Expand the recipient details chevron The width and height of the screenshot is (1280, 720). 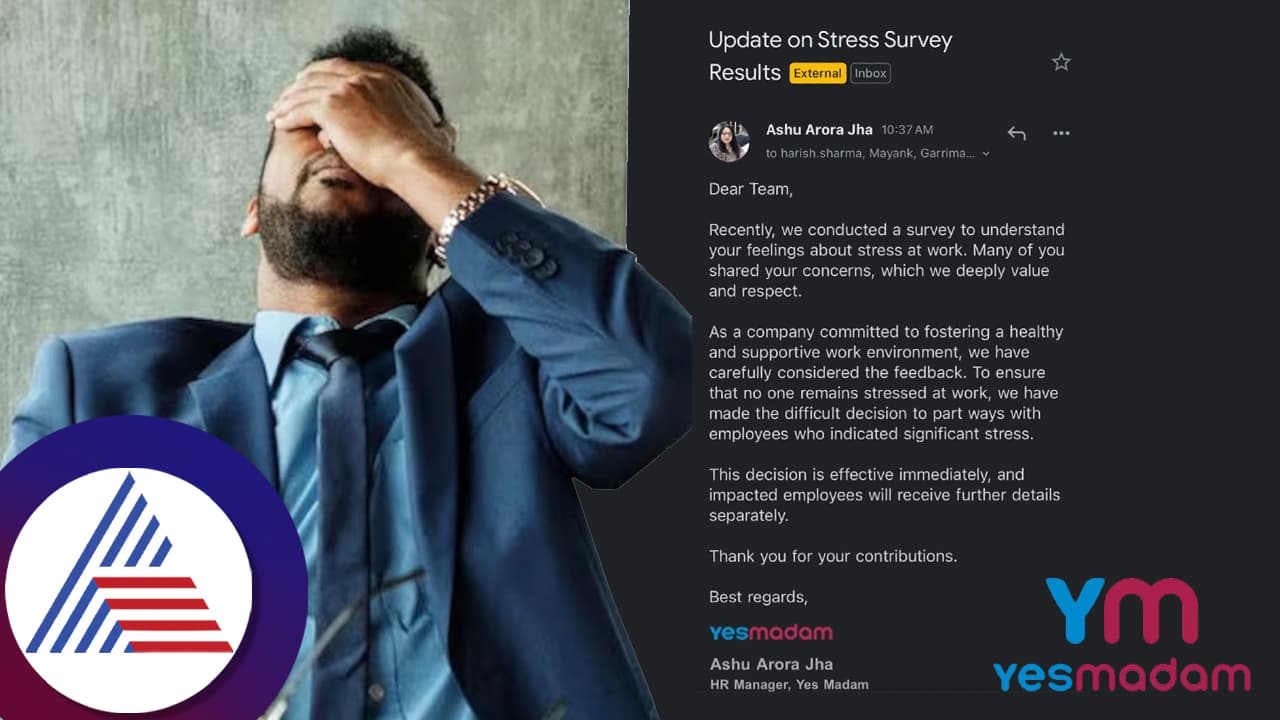(986, 154)
